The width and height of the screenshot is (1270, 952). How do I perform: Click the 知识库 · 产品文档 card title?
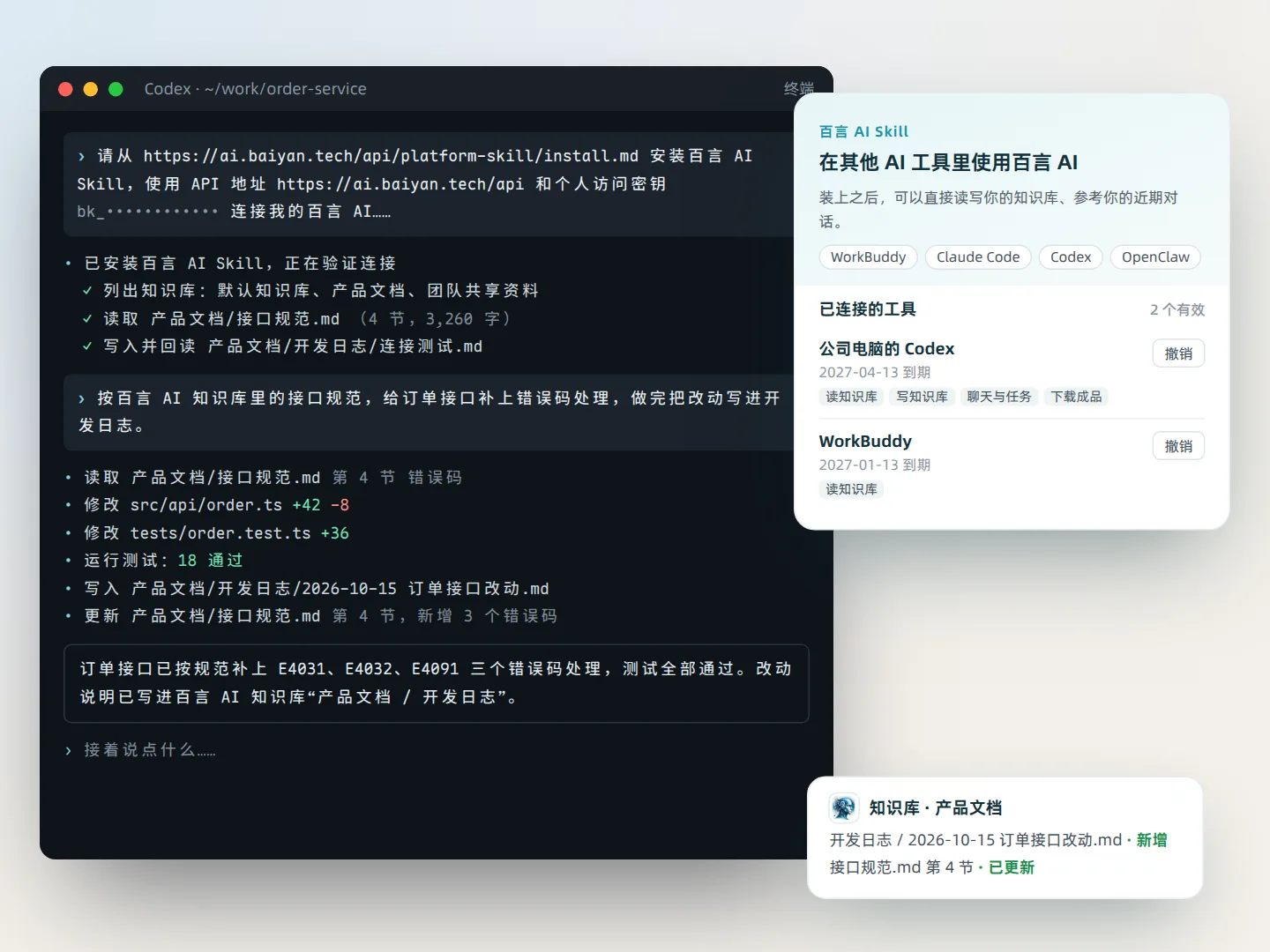(936, 807)
